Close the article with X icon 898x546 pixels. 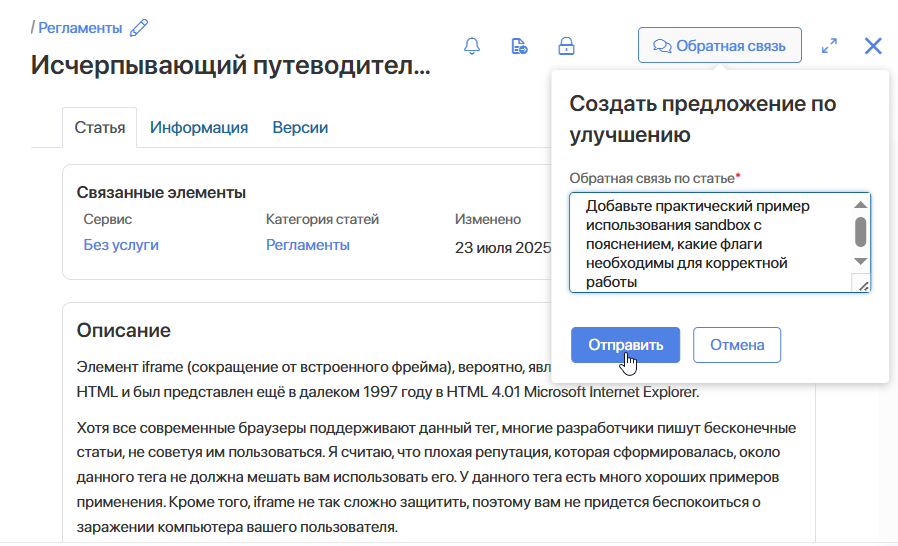click(873, 46)
